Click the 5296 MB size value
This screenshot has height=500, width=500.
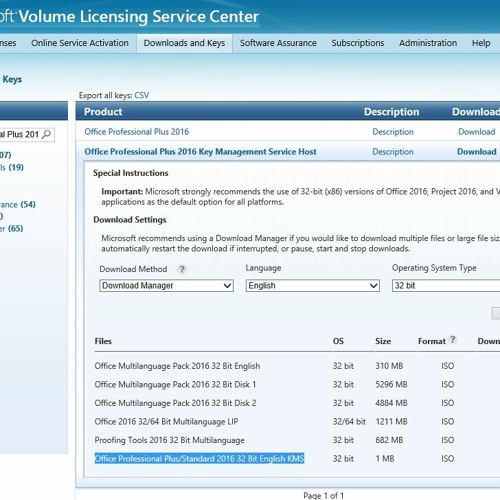pos(391,384)
